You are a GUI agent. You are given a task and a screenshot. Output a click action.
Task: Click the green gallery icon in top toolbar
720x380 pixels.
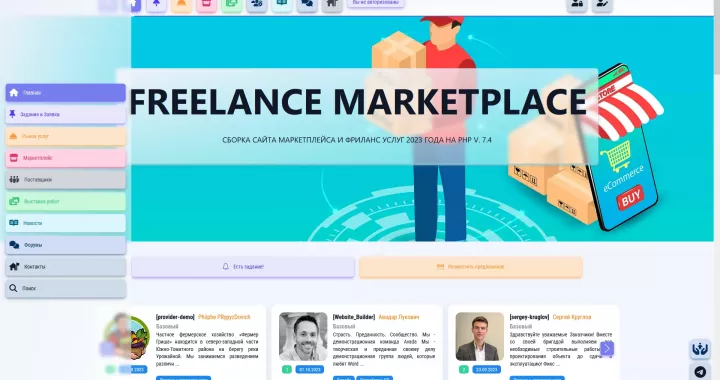click(231, 5)
